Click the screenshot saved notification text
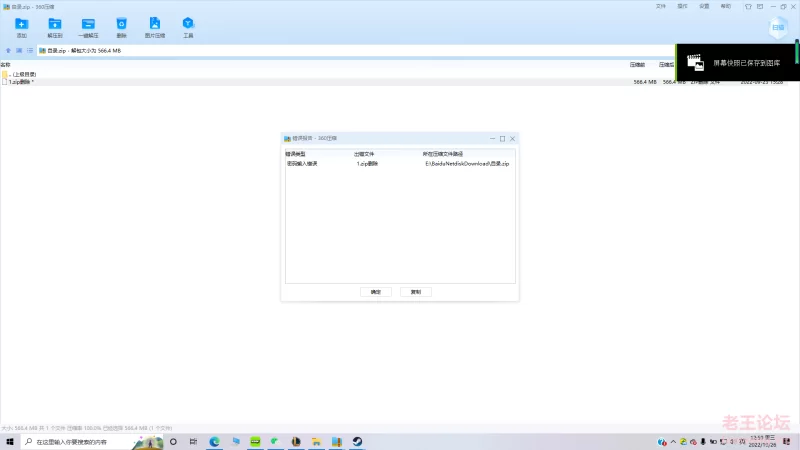 [746, 63]
